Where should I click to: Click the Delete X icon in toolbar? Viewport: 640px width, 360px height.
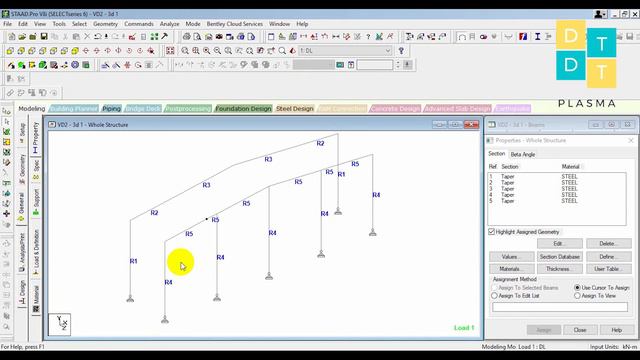pyautogui.click(x=87, y=37)
